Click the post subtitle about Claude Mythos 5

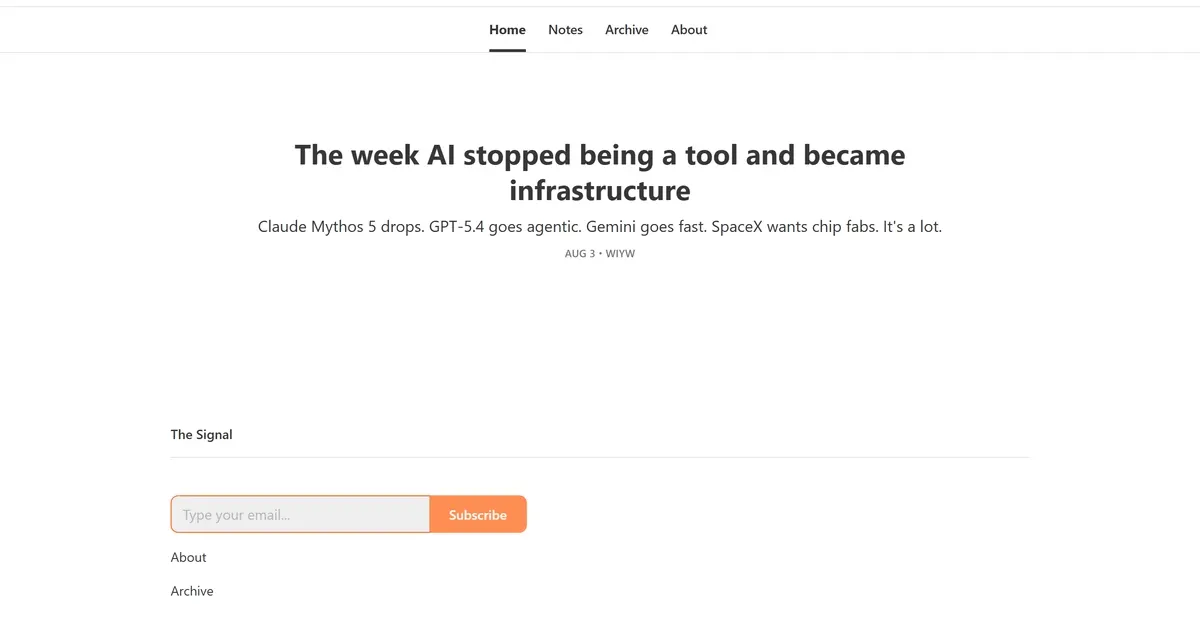click(600, 226)
